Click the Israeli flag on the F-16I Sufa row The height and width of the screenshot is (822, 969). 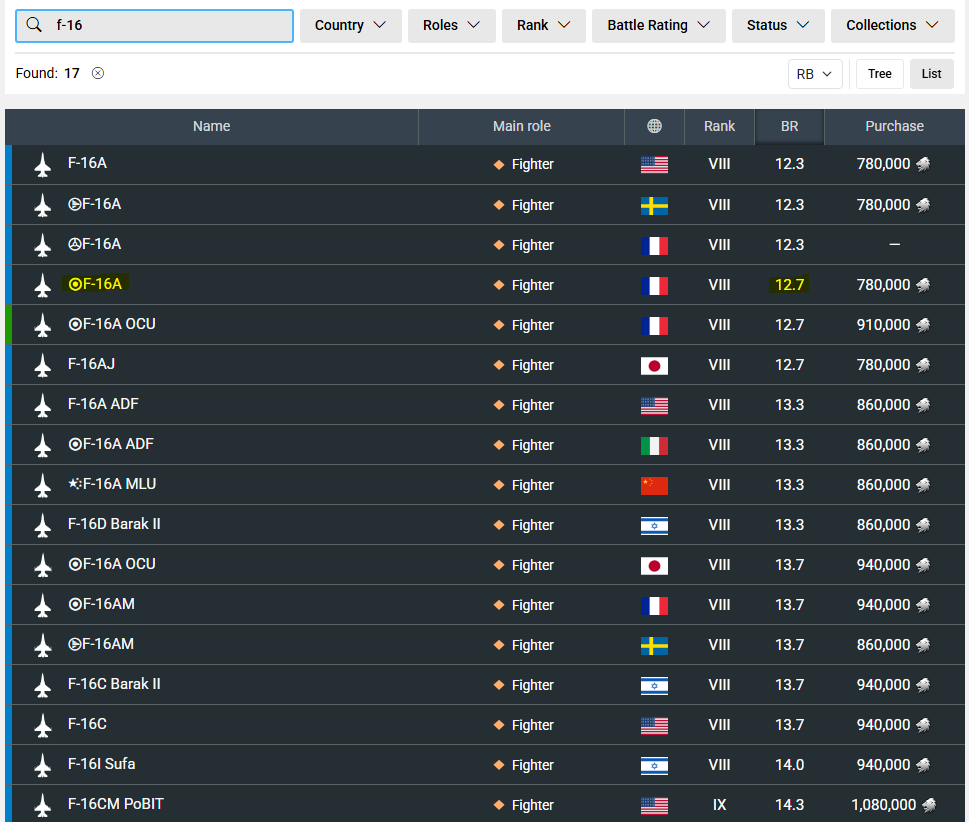[x=654, y=765]
